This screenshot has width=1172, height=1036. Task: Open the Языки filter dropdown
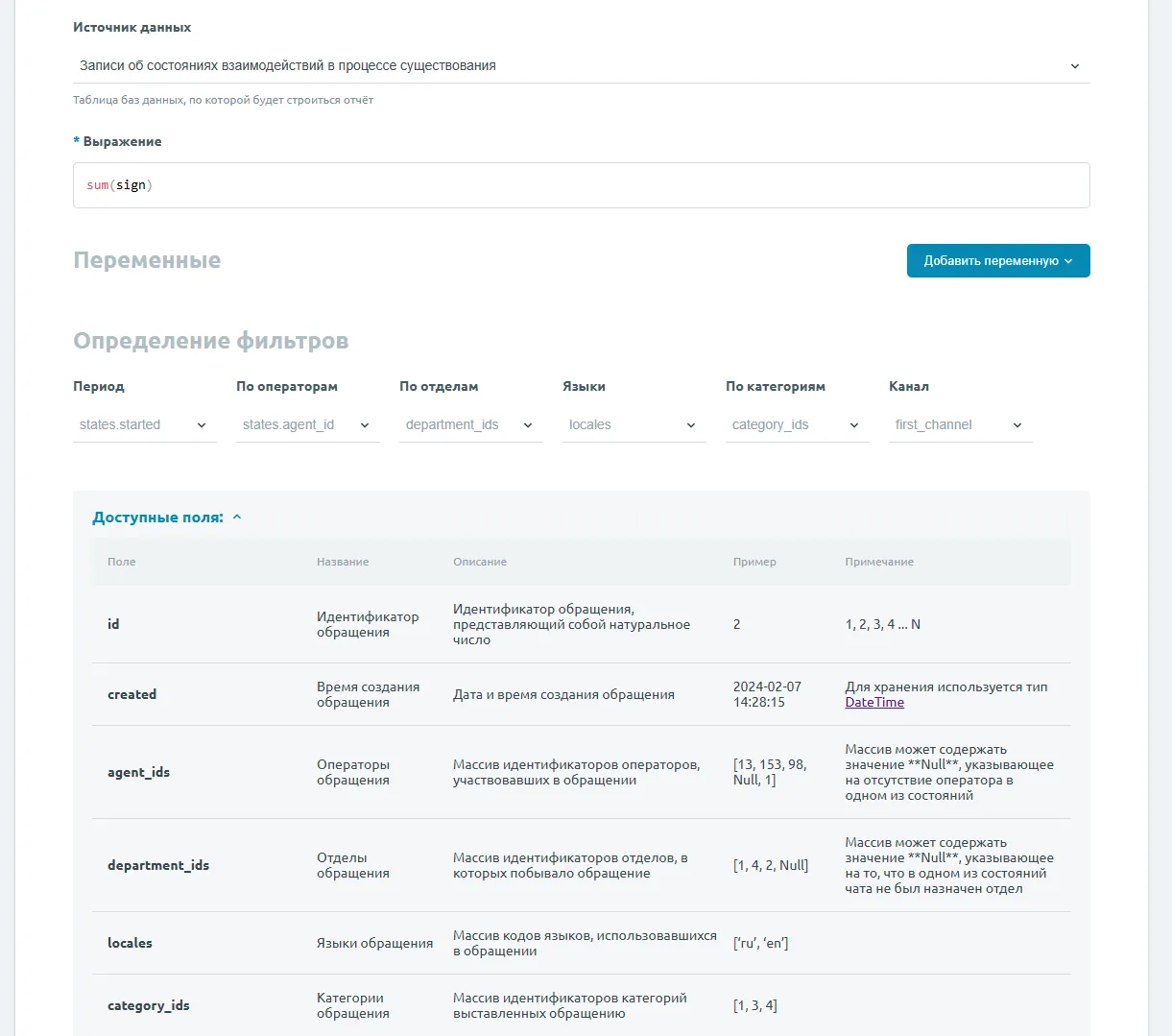coord(634,425)
